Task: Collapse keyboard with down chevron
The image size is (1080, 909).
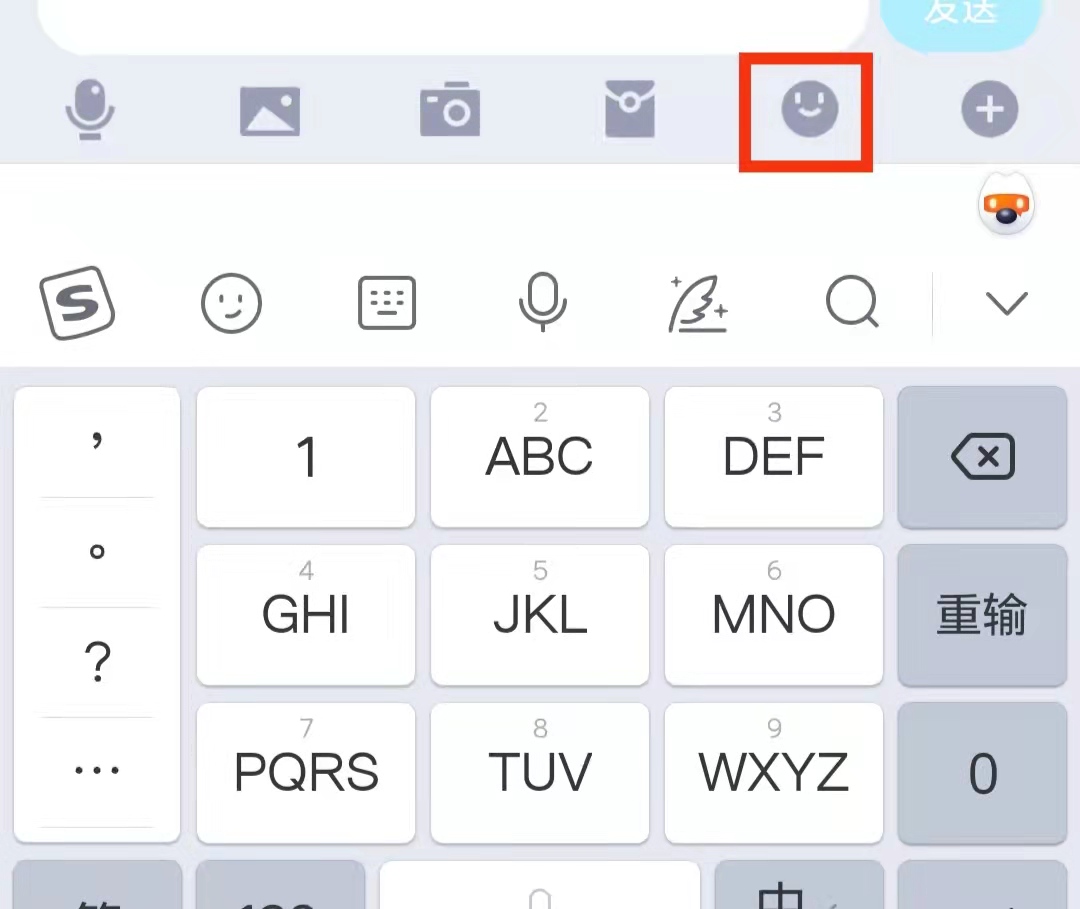Action: click(x=1006, y=303)
